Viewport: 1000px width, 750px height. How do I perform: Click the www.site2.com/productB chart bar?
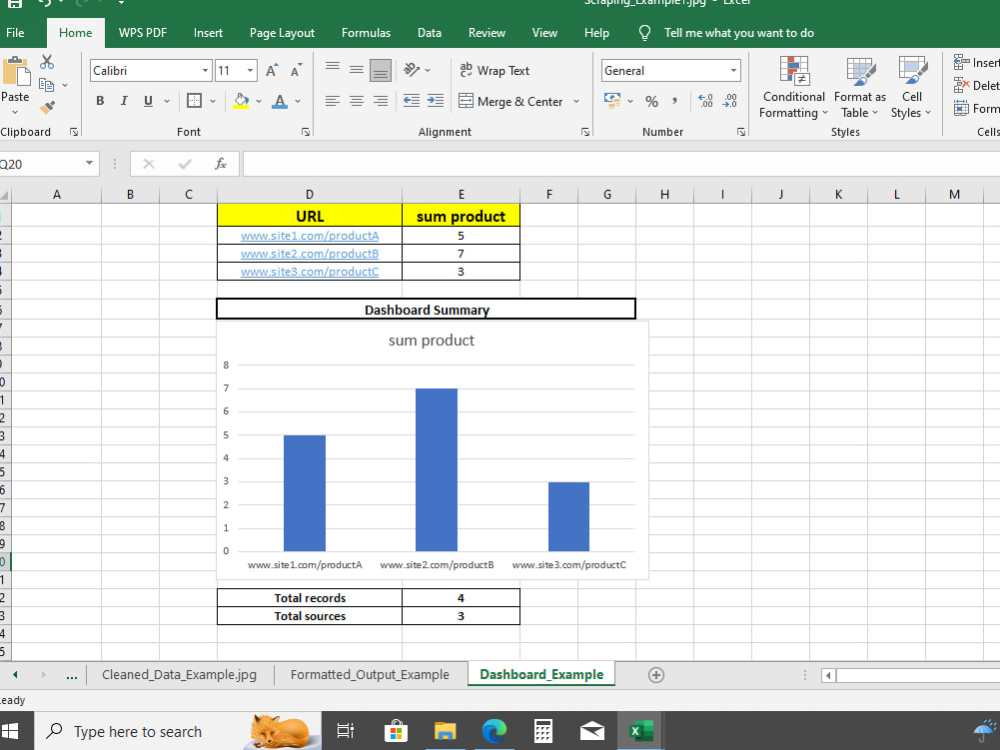click(436, 469)
